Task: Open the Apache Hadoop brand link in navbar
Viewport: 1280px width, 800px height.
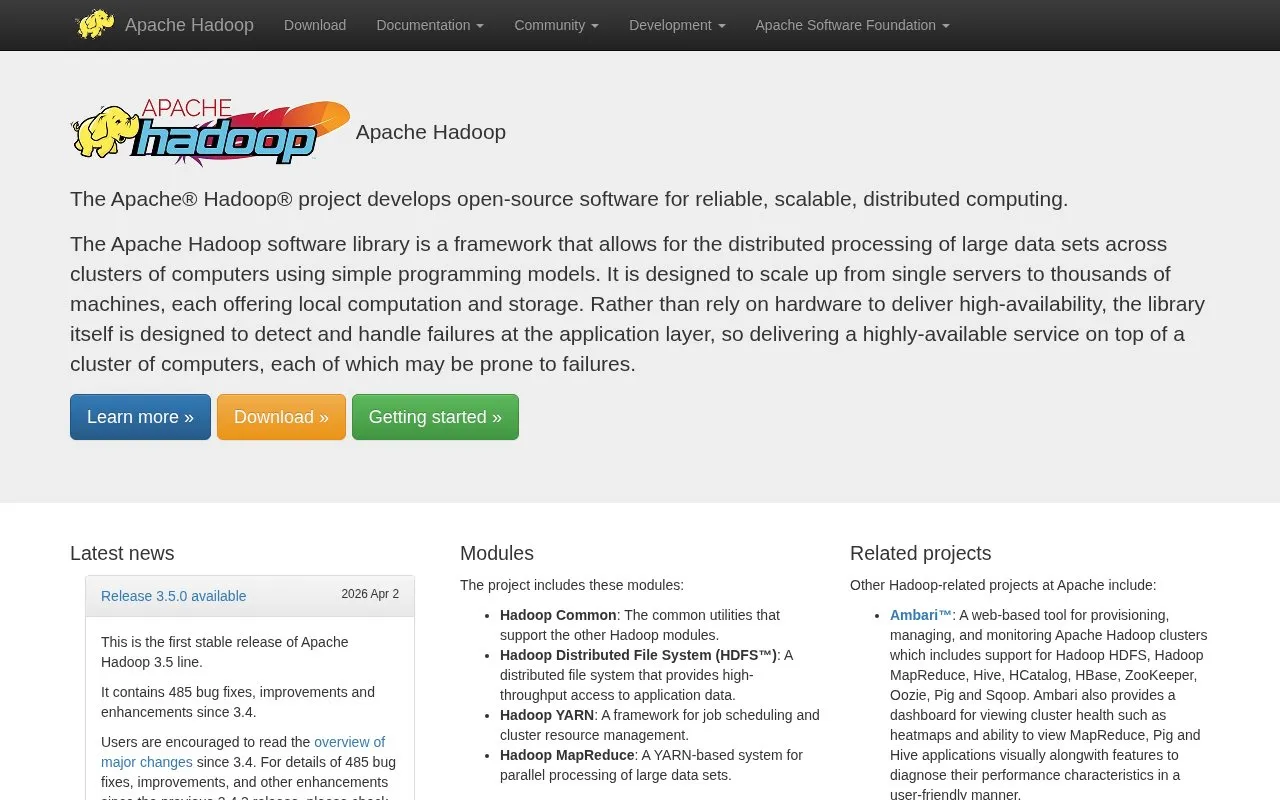Action: click(x=189, y=25)
